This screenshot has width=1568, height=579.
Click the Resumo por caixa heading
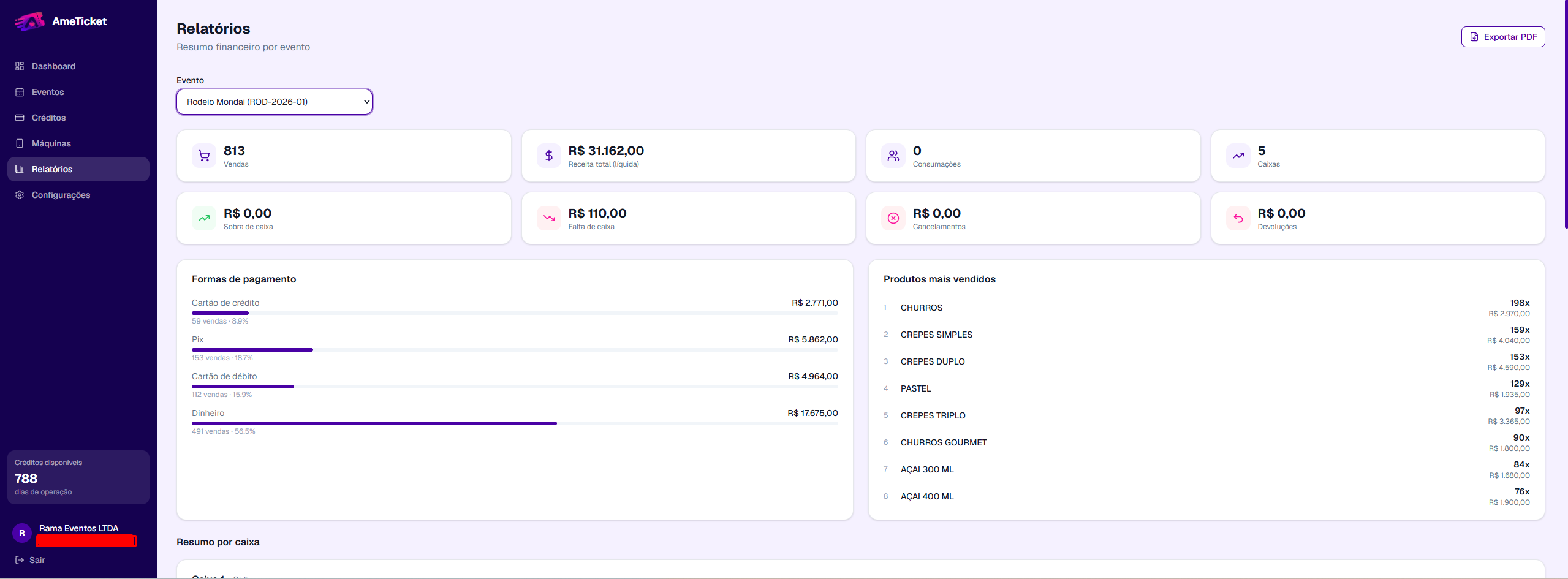coord(218,542)
